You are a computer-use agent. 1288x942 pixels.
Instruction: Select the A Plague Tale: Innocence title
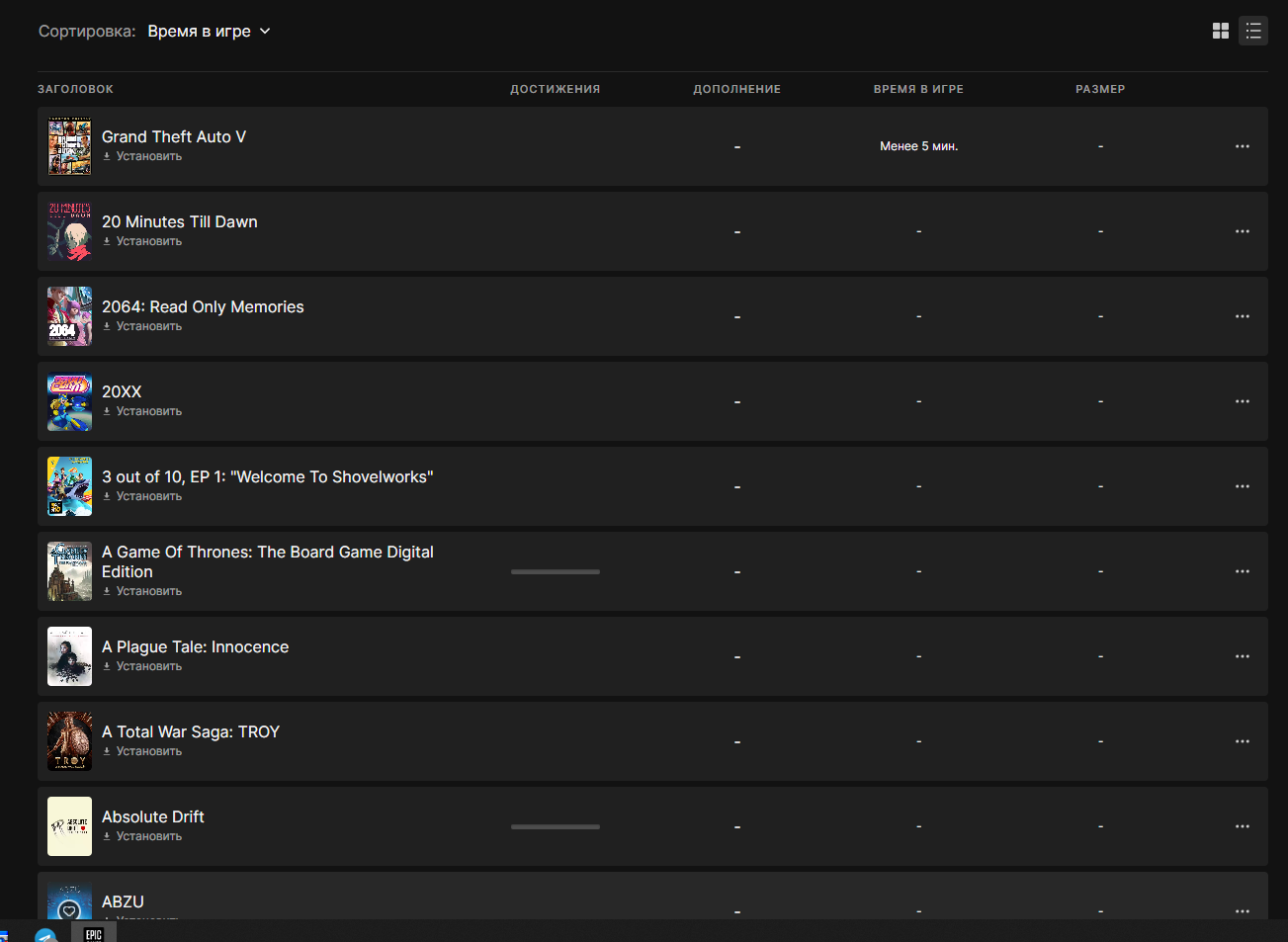coord(196,646)
